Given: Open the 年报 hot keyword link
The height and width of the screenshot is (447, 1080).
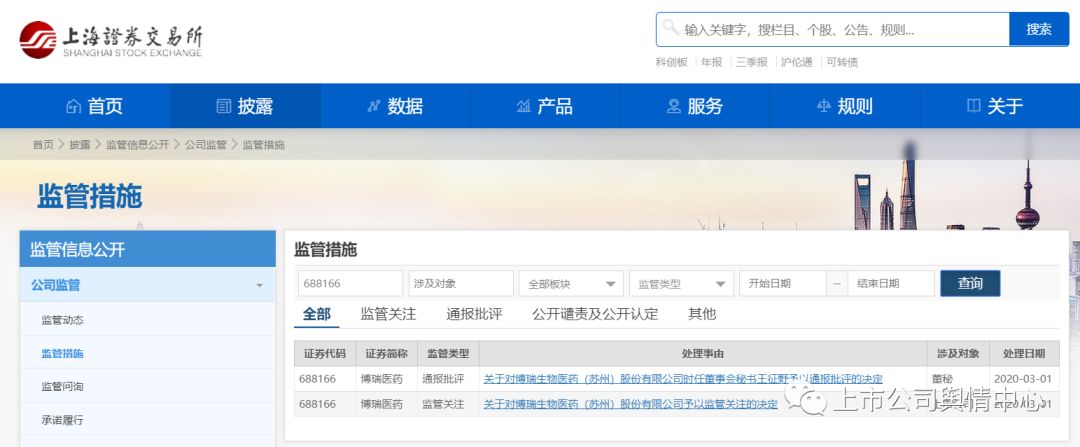Looking at the screenshot, I should tap(712, 62).
